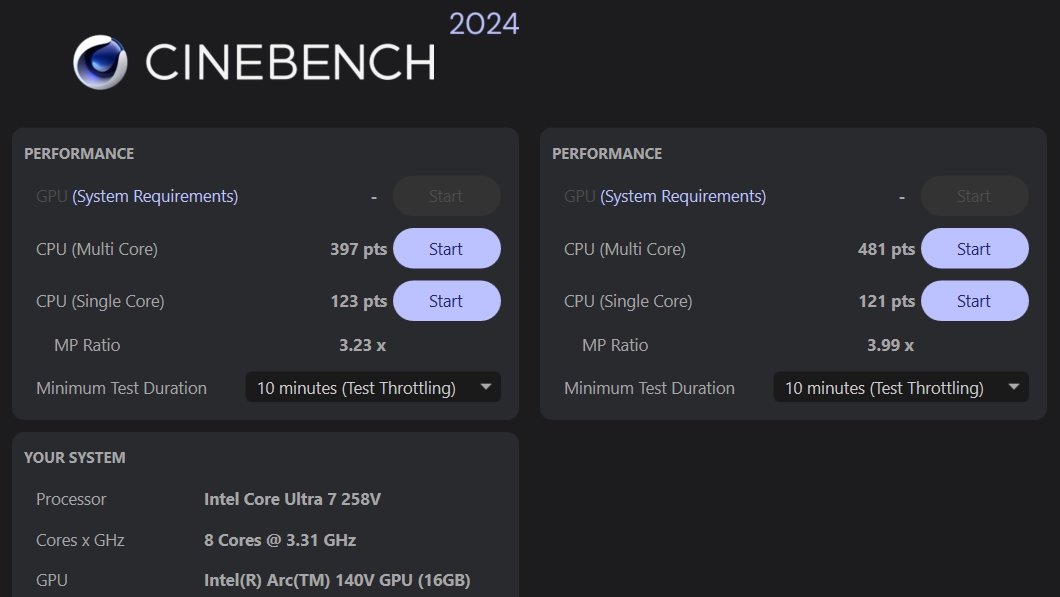Start the left panel CPU Multi Core test
Screen dimensions: 1060x597
(x=447, y=249)
